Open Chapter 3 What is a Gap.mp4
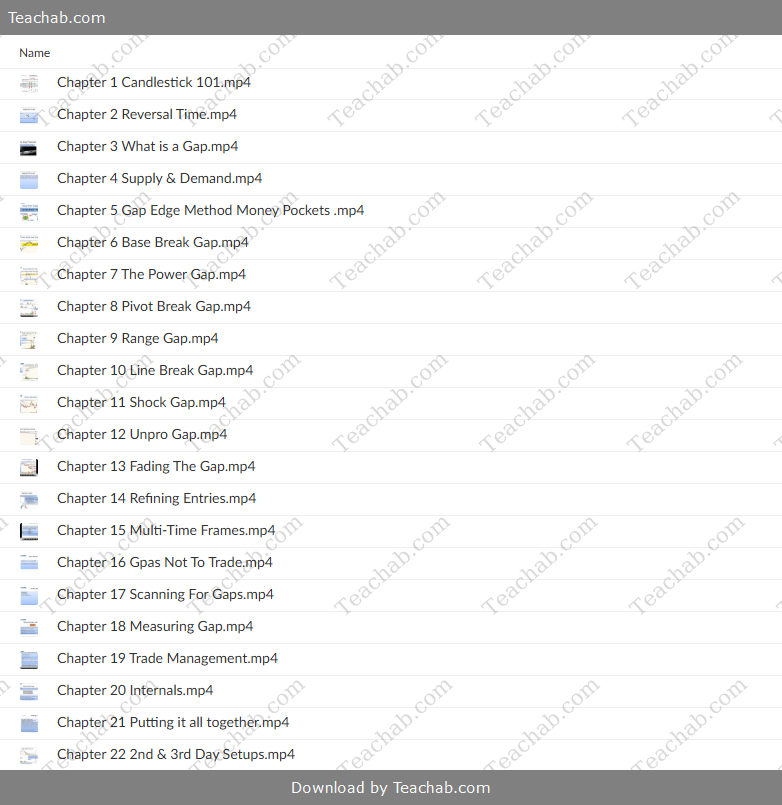This screenshot has height=805, width=782. pyautogui.click(x=147, y=146)
